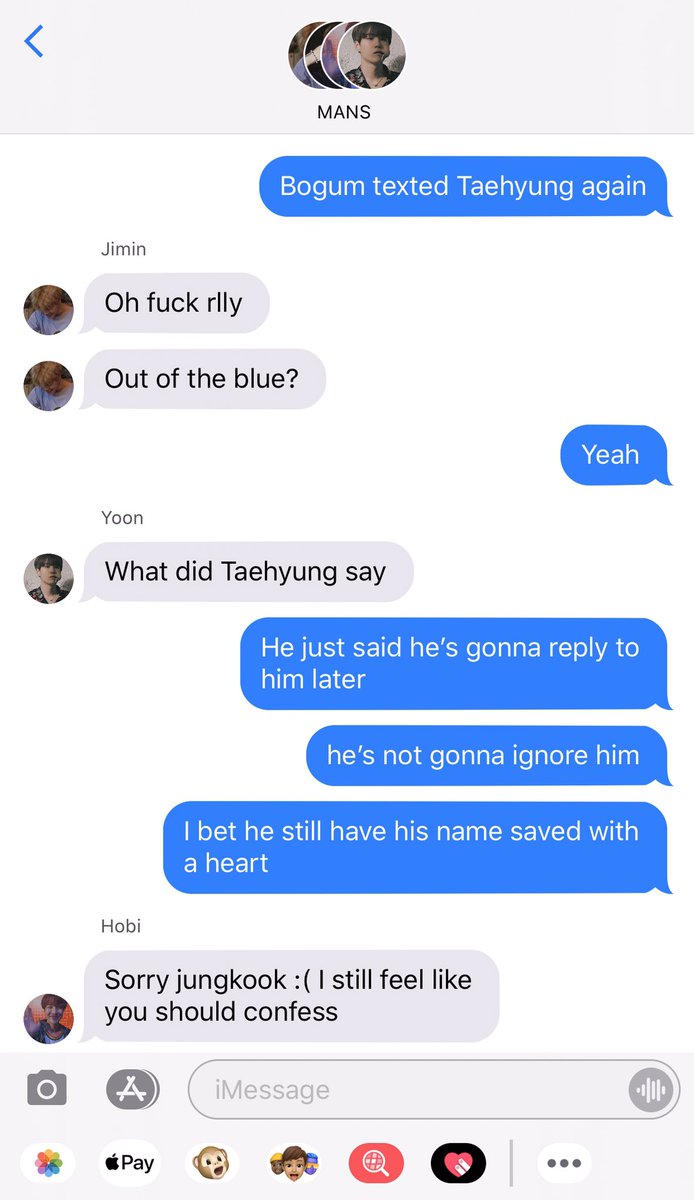Viewport: 694px width, 1200px height.
Task: Open MANS group details at top
Action: click(344, 112)
